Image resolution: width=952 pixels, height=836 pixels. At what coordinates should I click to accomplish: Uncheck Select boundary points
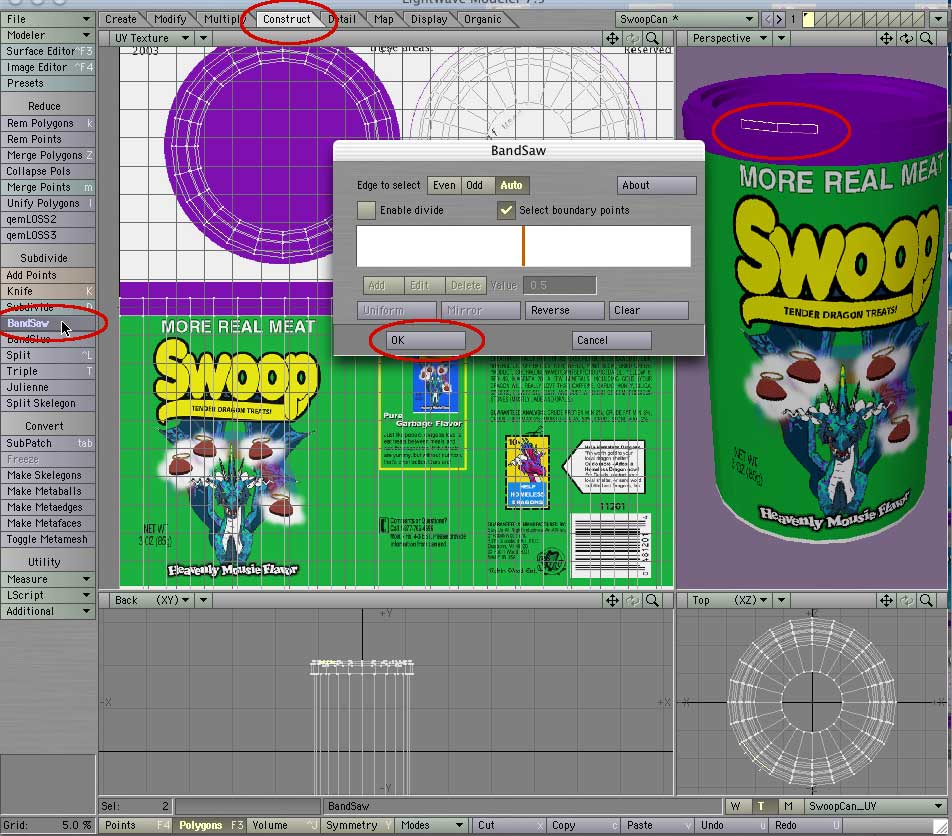[x=506, y=210]
